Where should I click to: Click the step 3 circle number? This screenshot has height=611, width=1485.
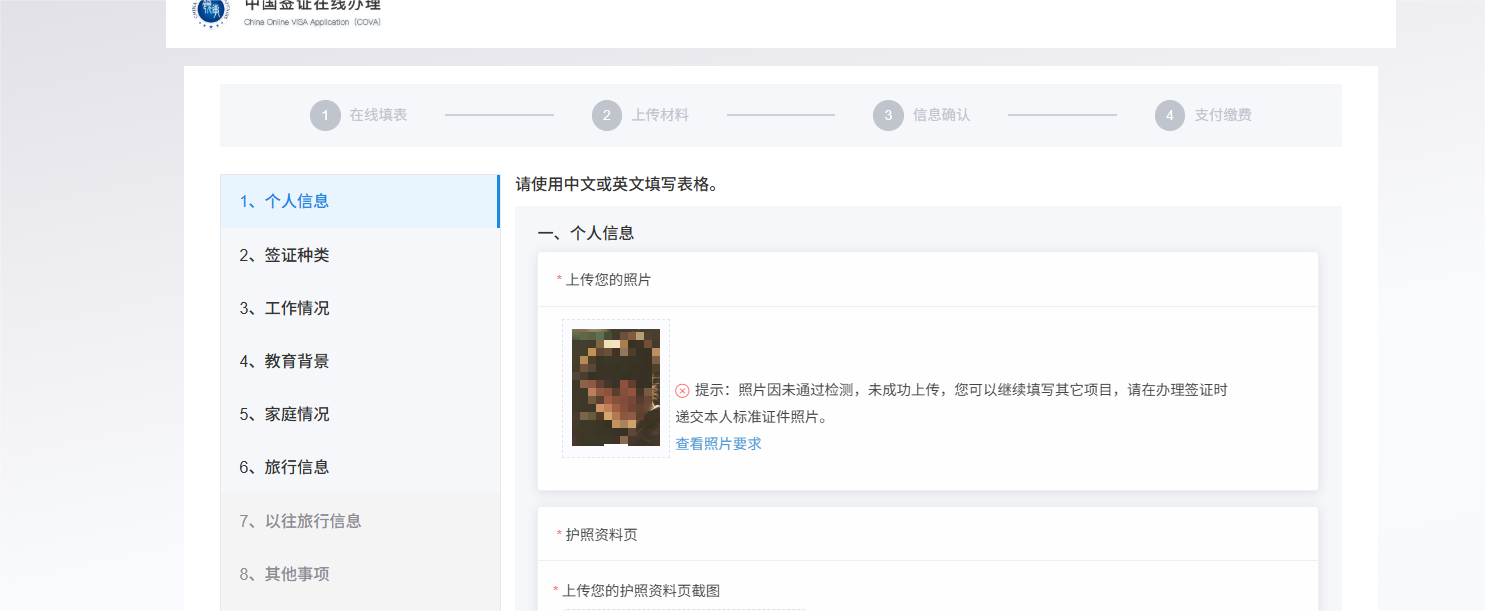click(x=888, y=116)
